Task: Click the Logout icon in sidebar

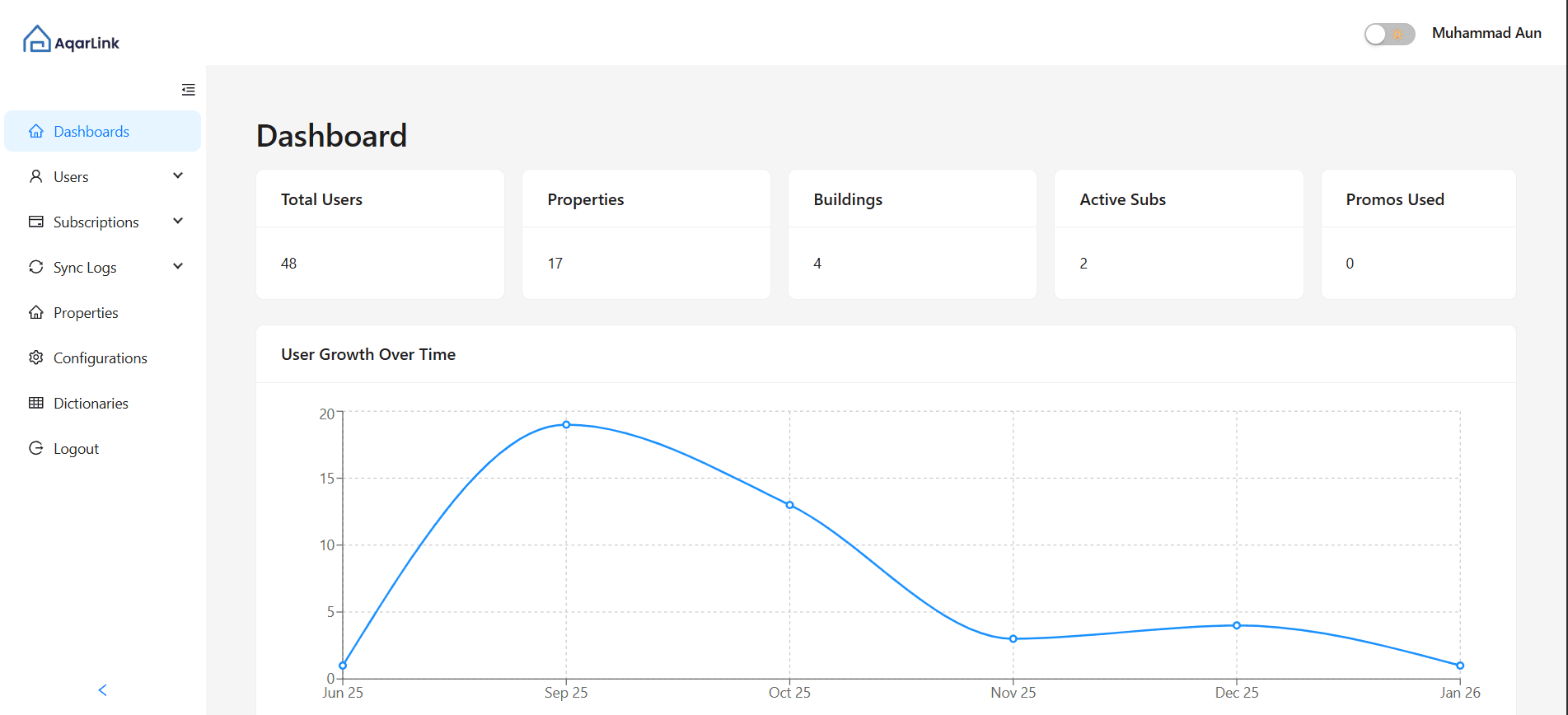Action: tap(36, 448)
